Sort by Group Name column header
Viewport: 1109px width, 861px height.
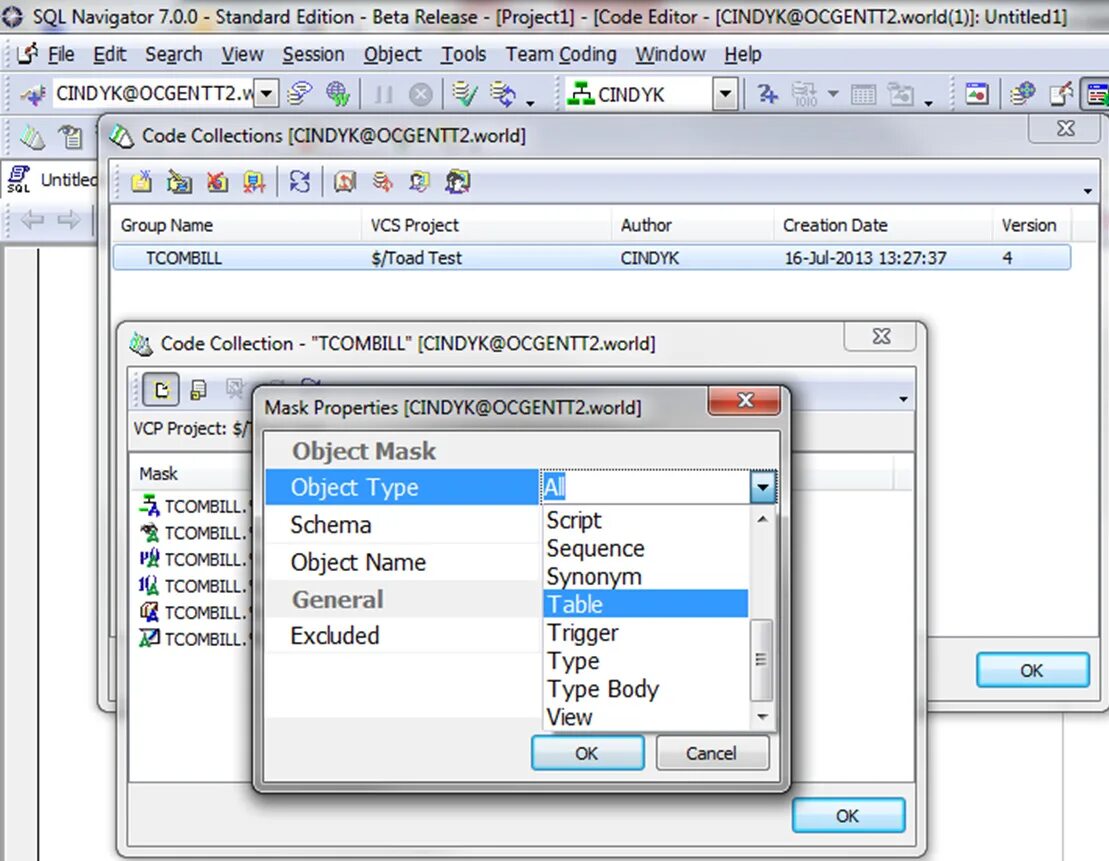click(237, 225)
